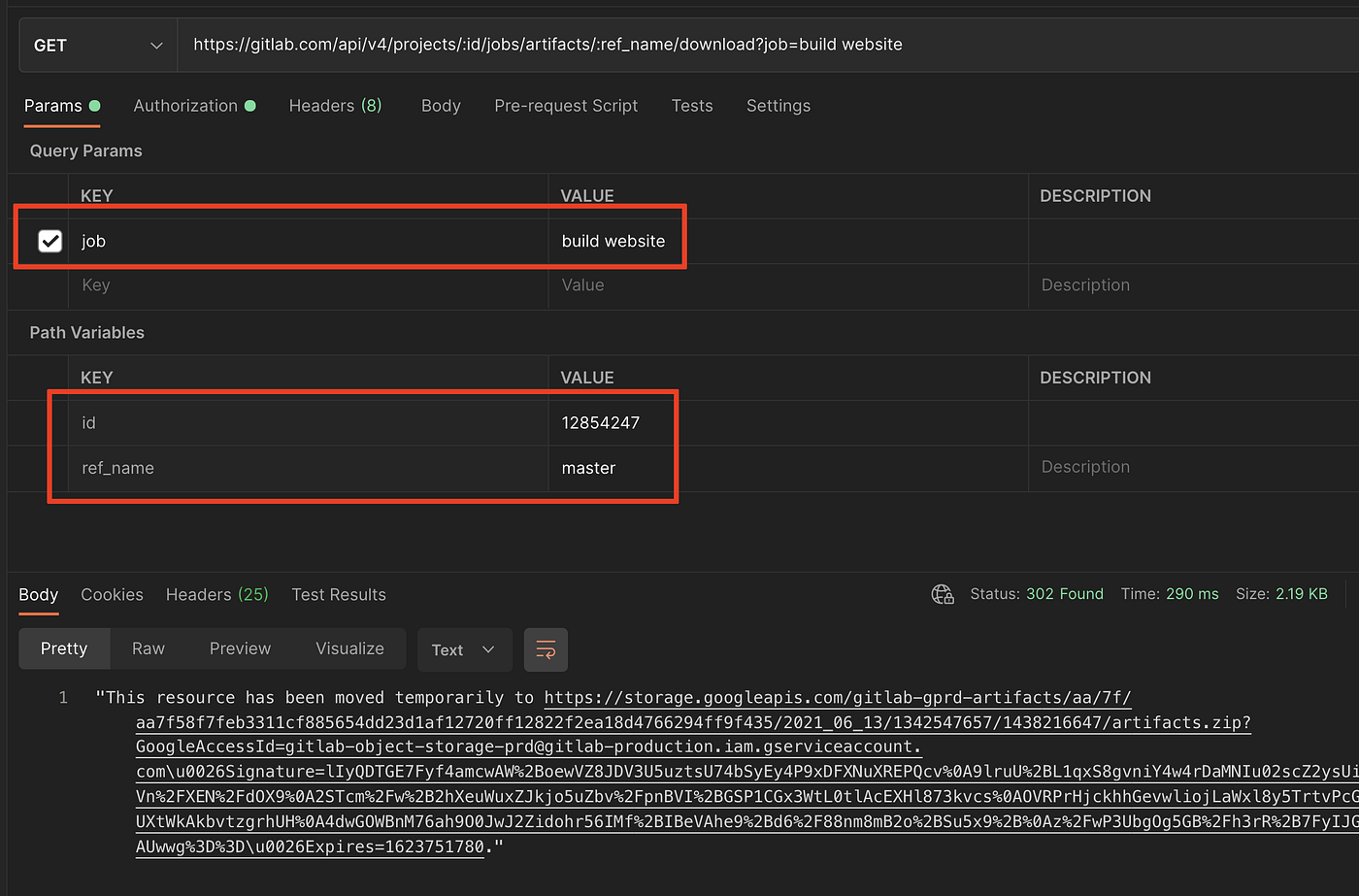Uncheck the "job" query parameter checkbox

pos(50,240)
